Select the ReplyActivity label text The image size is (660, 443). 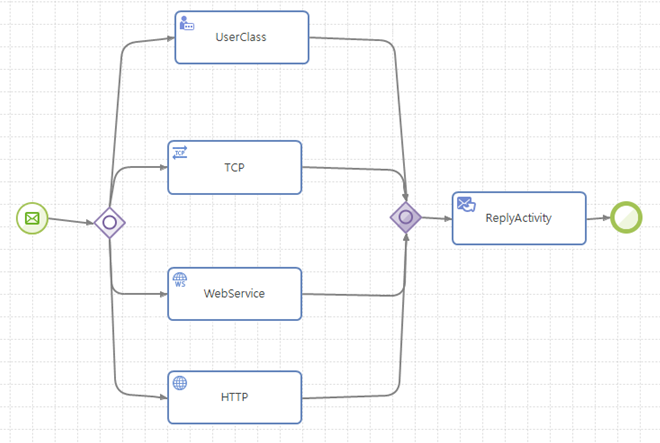(x=518, y=217)
